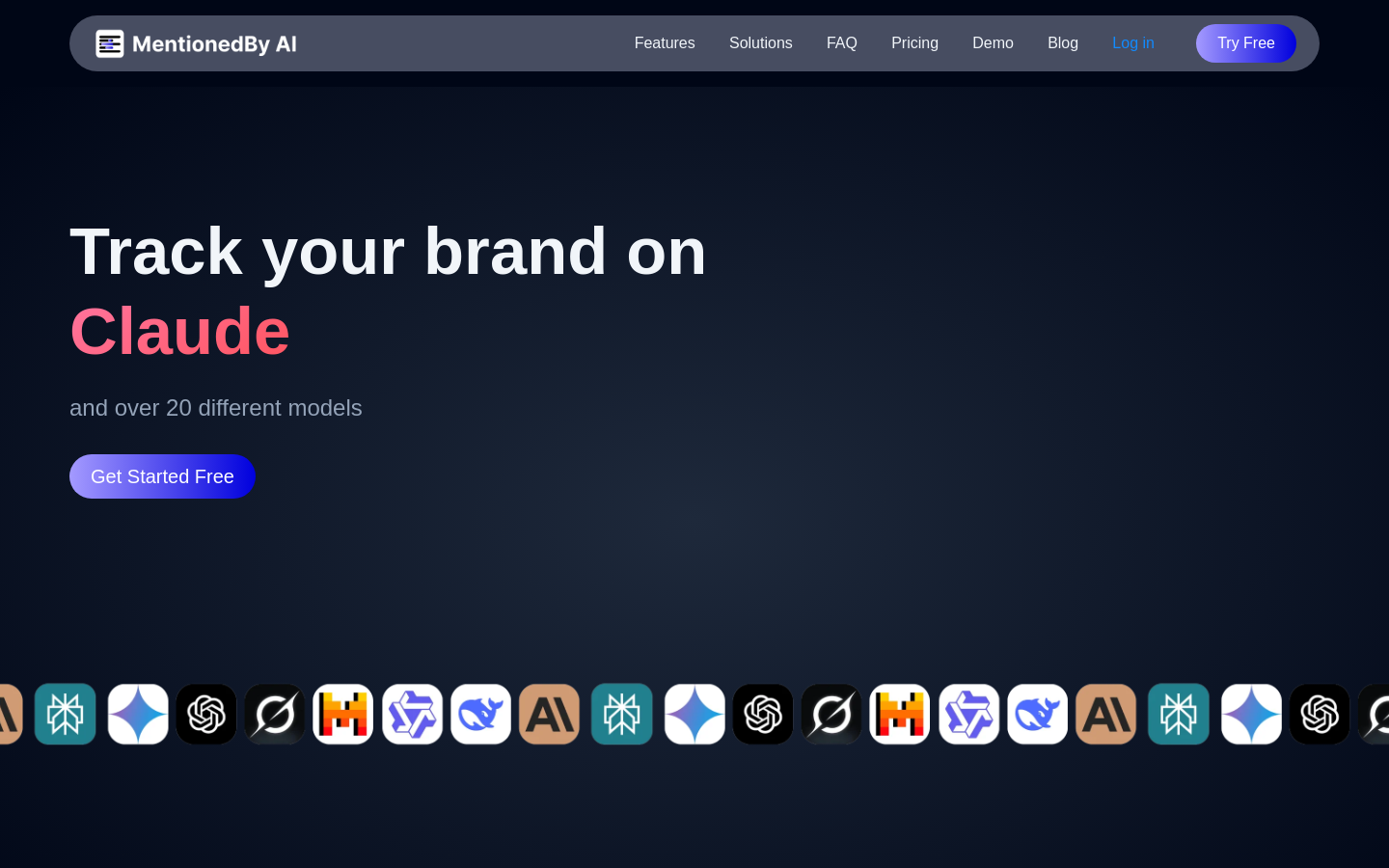Choose the left DeepSeek whale icon

(x=481, y=715)
